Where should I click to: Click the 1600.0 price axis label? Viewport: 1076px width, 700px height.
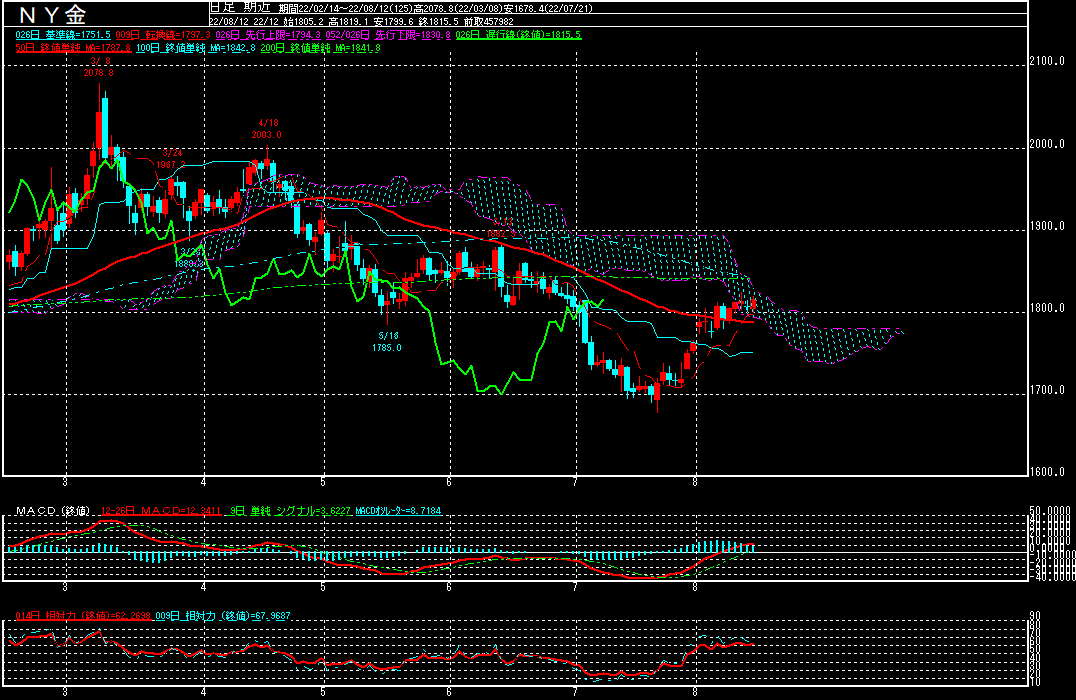(x=1047, y=471)
